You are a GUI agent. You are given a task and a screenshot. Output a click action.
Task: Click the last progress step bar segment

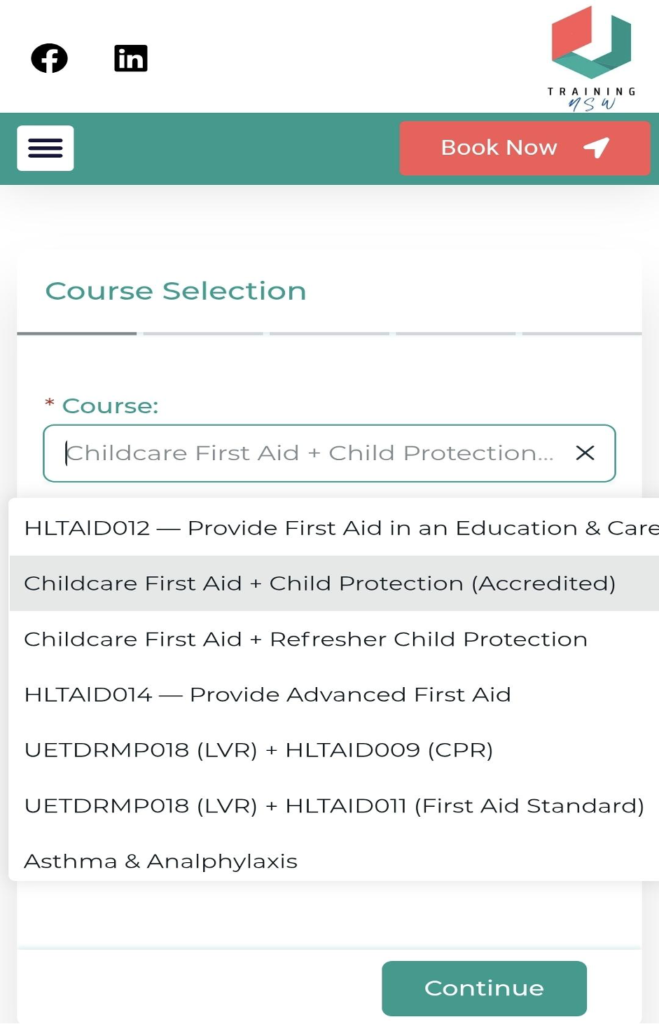pyautogui.click(x=581, y=333)
